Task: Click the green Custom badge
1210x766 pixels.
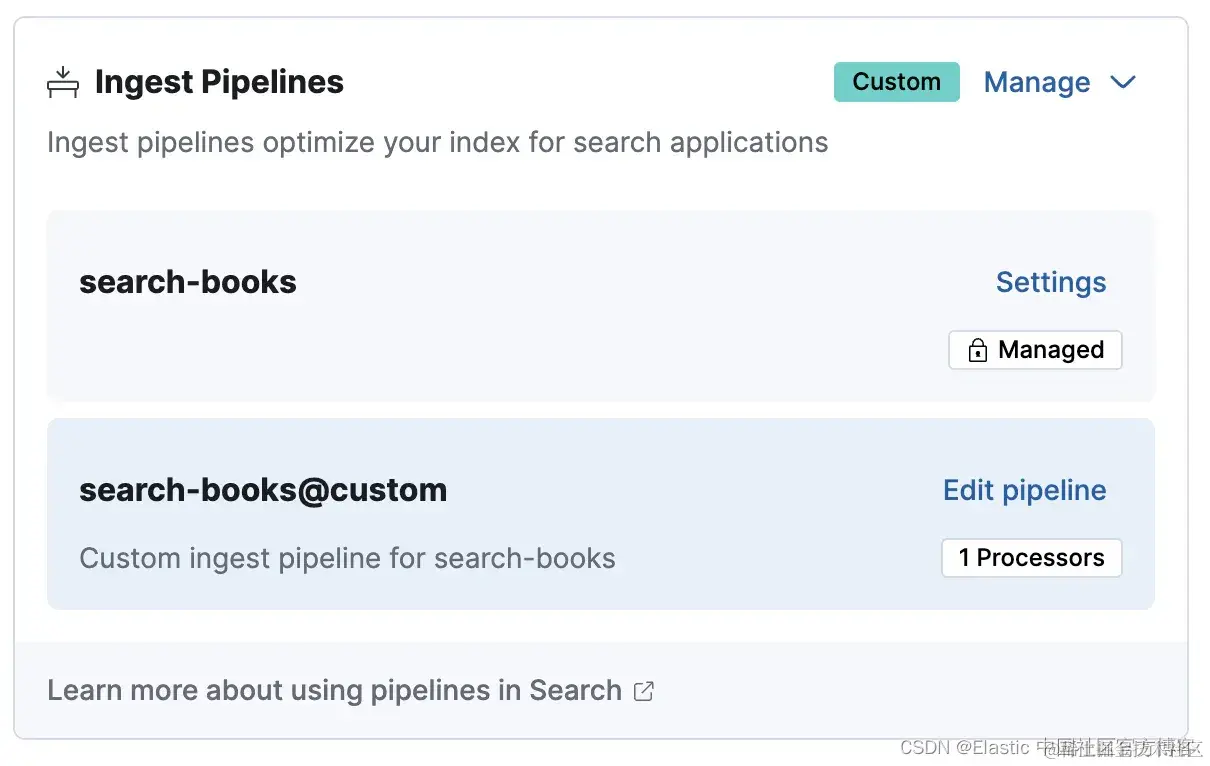Action: tap(896, 82)
